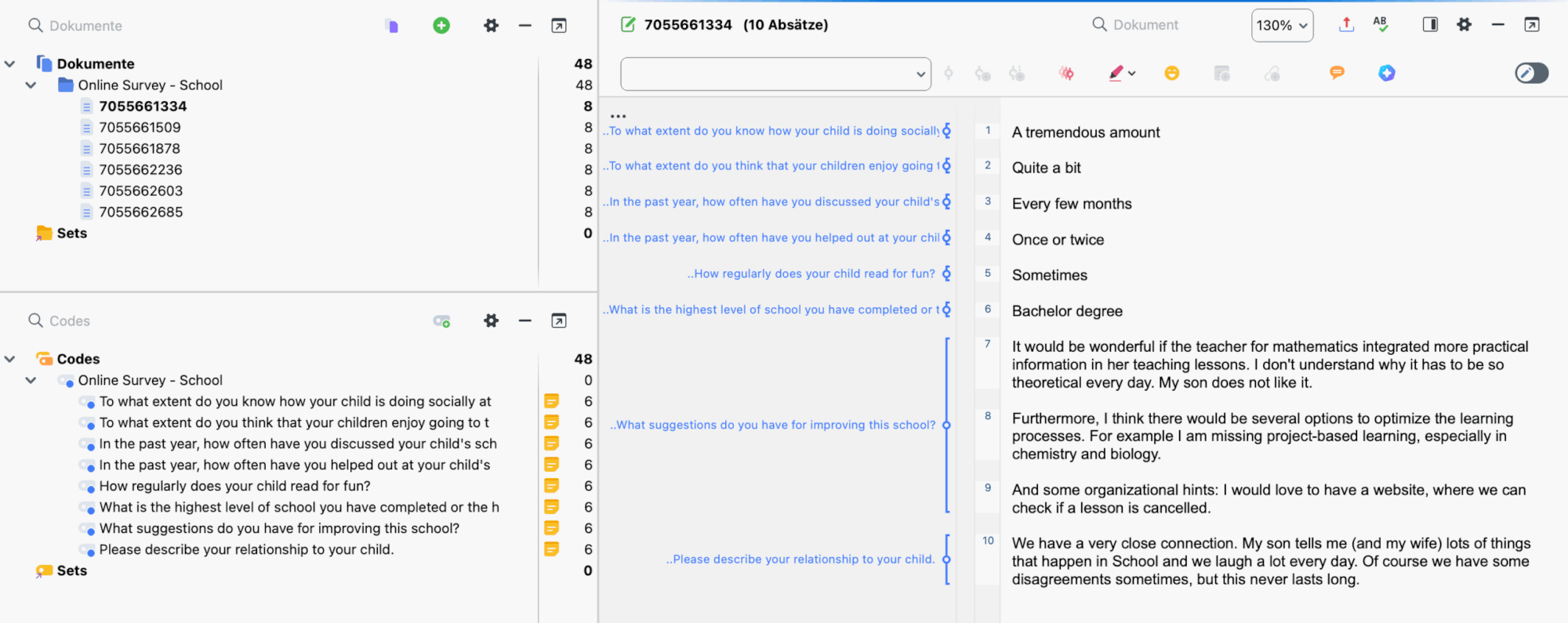Open the Codes panel settings gear
Screen dimensions: 1568x623
point(491,321)
